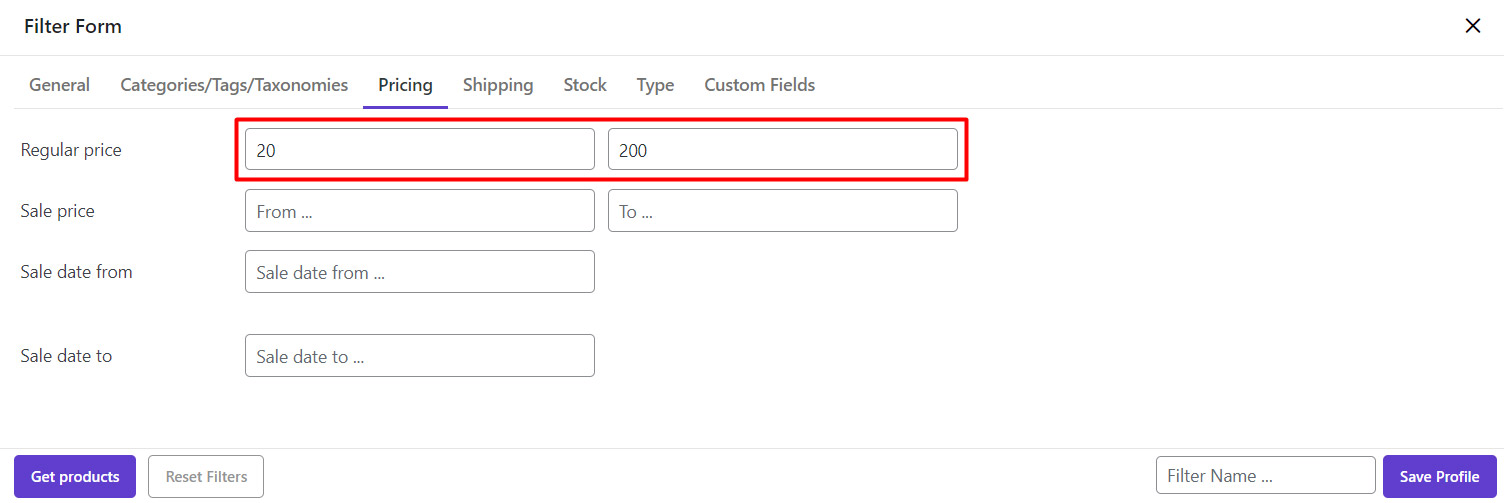The height and width of the screenshot is (503, 1504).
Task: Focus the Filter Name text box
Action: pyautogui.click(x=1265, y=476)
